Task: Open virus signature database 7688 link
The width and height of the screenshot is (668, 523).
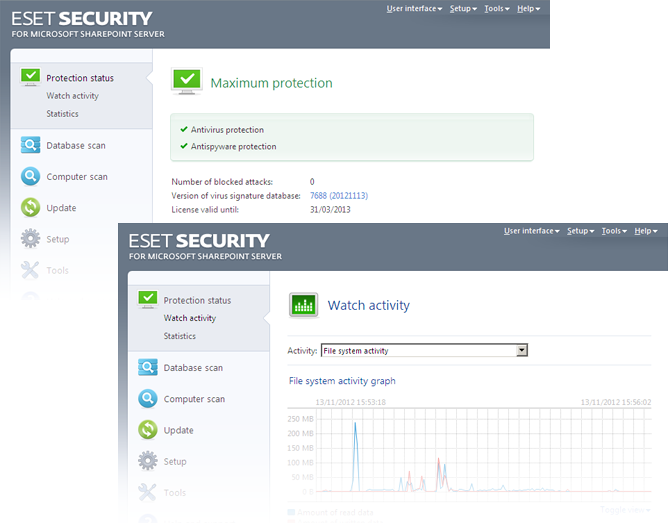Action: pos(339,195)
